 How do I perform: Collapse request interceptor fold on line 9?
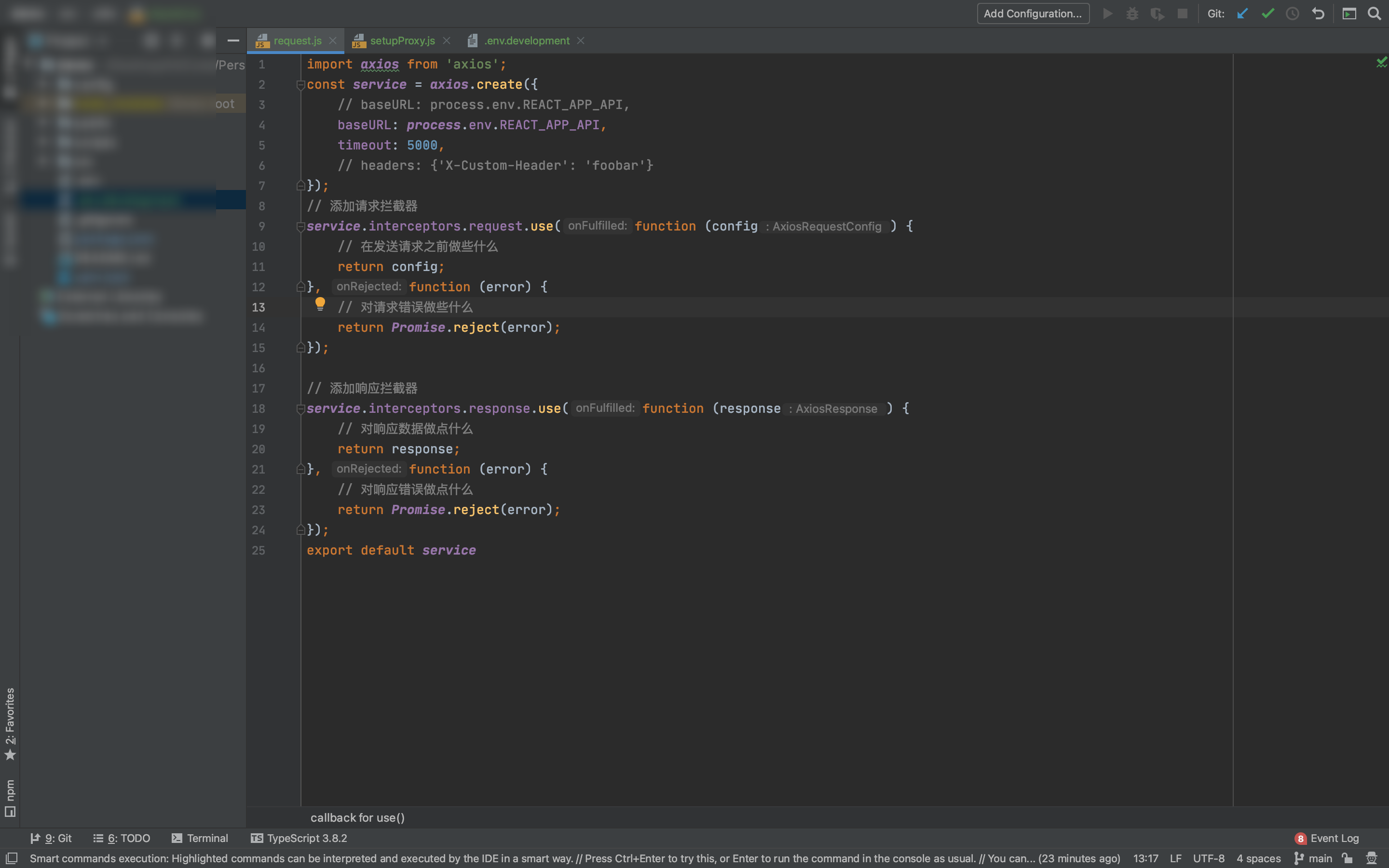pos(300,227)
